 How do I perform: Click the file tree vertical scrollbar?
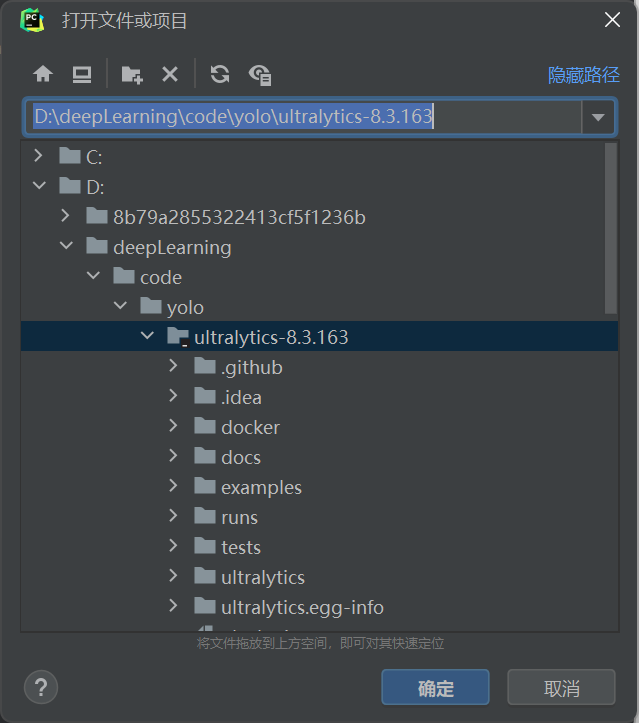pos(611,228)
